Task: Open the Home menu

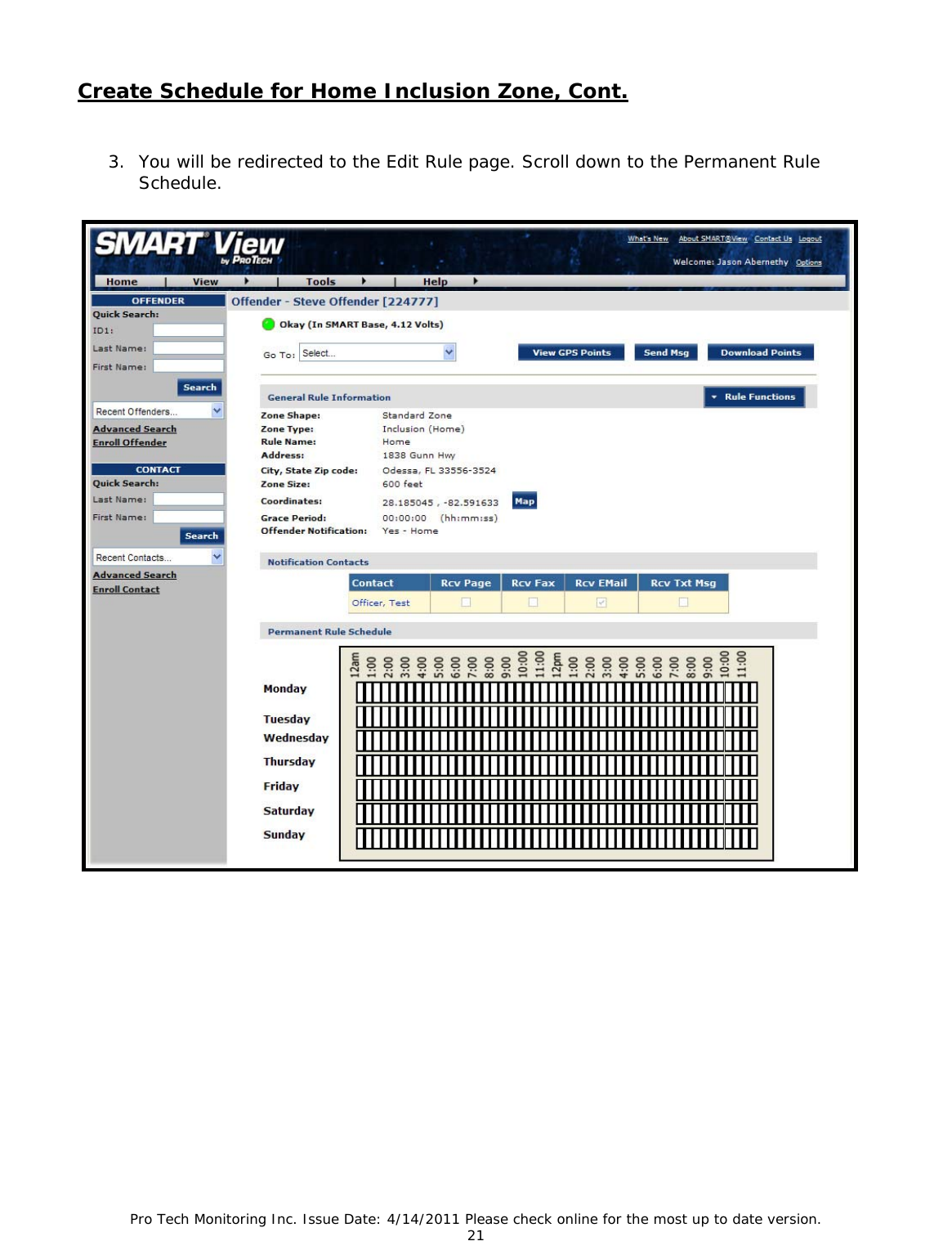Action: coord(122,282)
